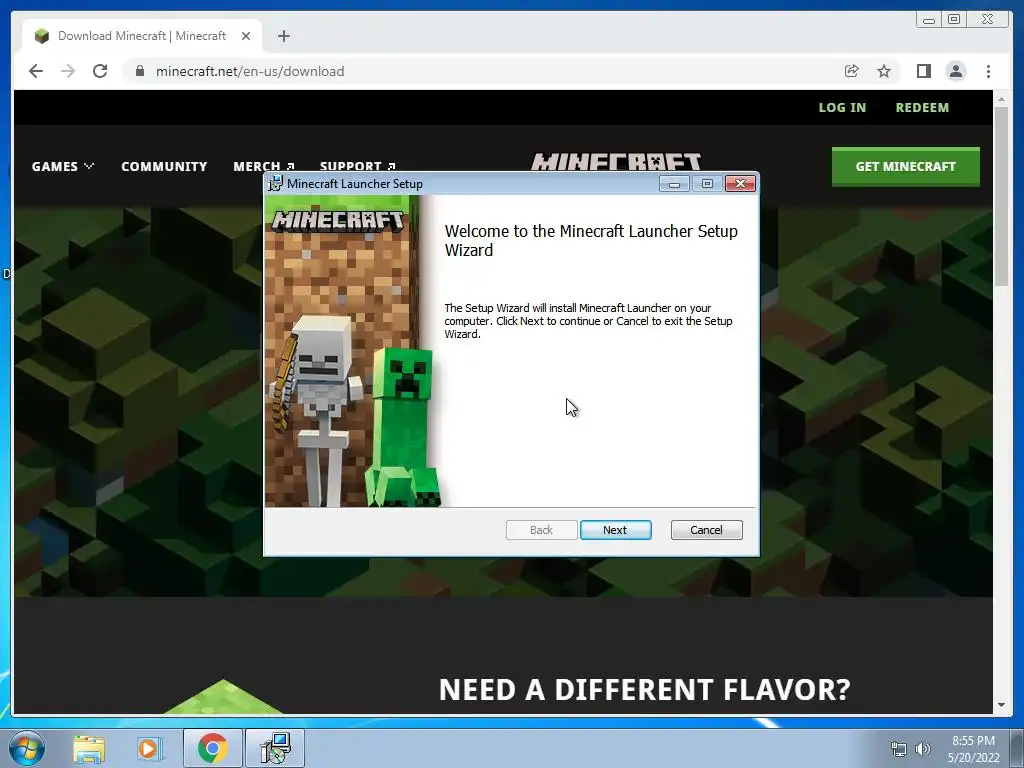This screenshot has width=1024, height=768.
Task: Open Windows Media Player from taskbar
Action: coord(149,749)
